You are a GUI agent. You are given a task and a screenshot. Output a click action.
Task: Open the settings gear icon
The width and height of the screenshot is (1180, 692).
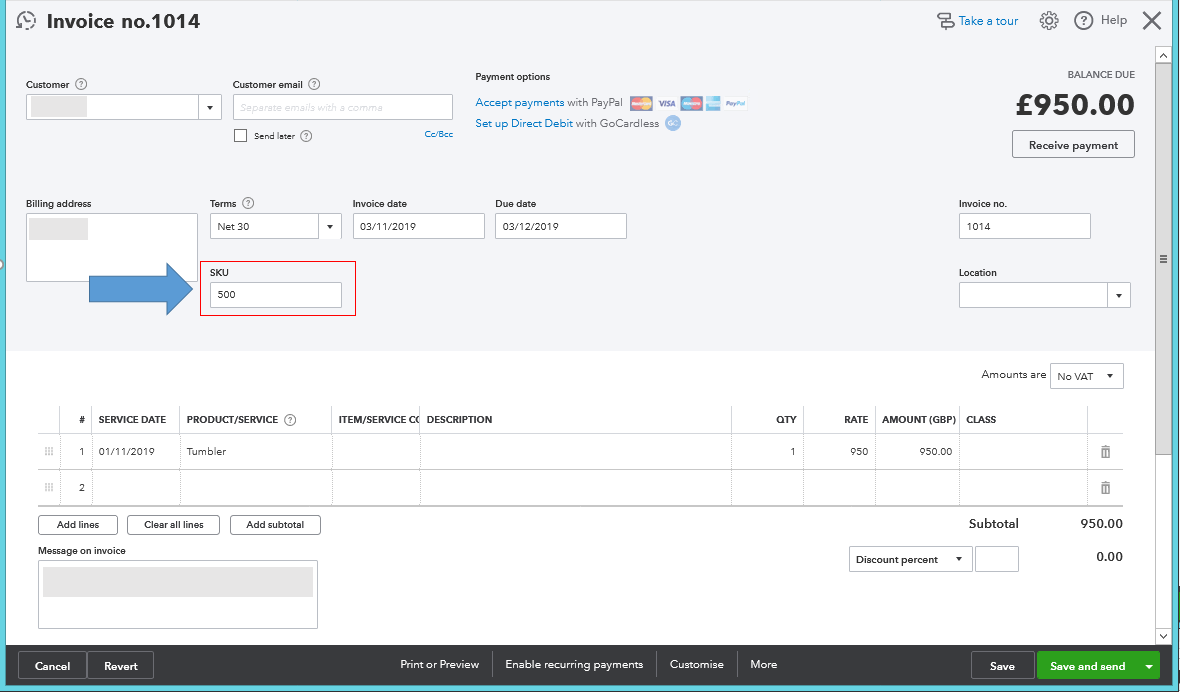pos(1048,20)
